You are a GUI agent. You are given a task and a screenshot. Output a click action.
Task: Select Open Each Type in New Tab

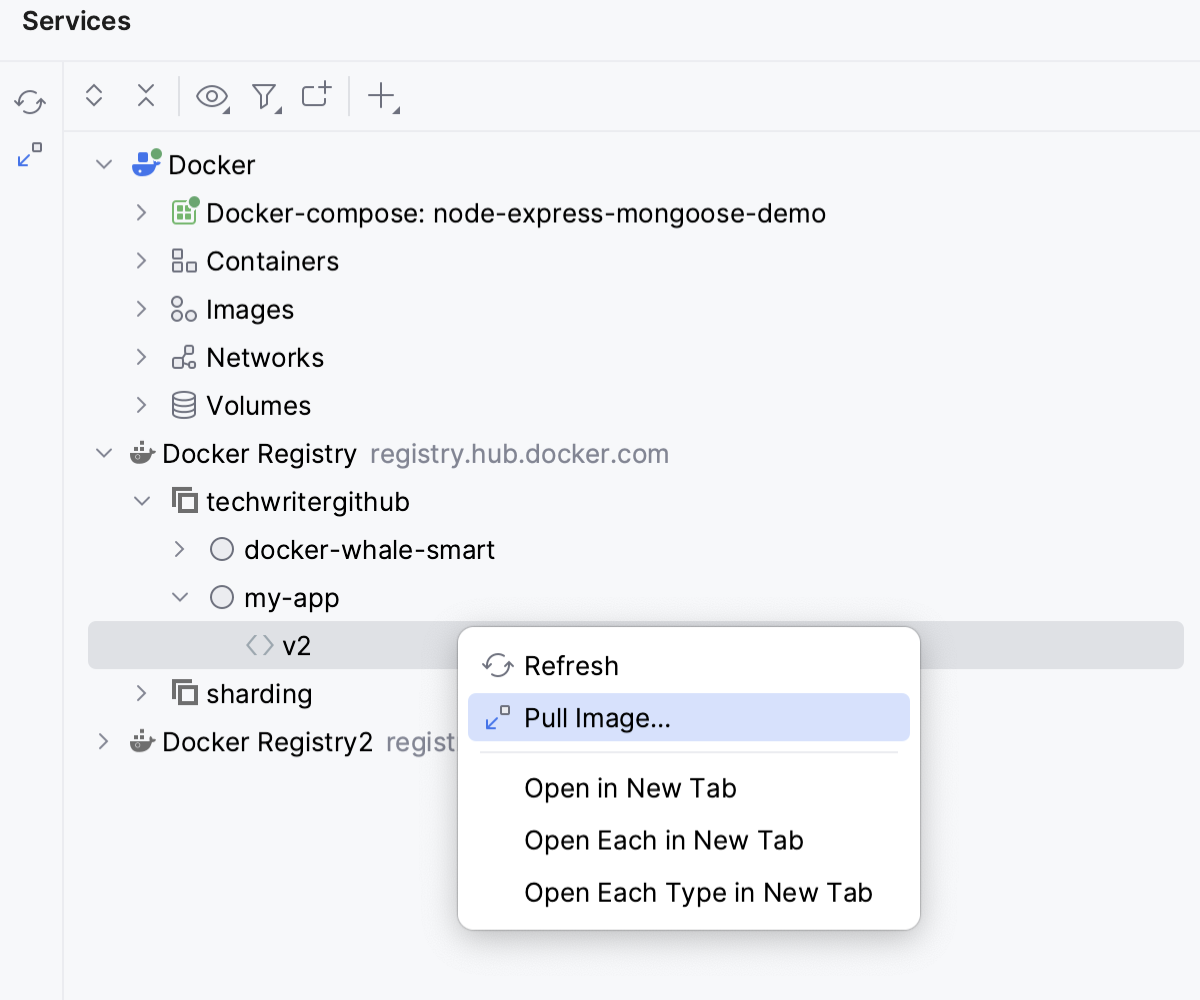(x=698, y=892)
